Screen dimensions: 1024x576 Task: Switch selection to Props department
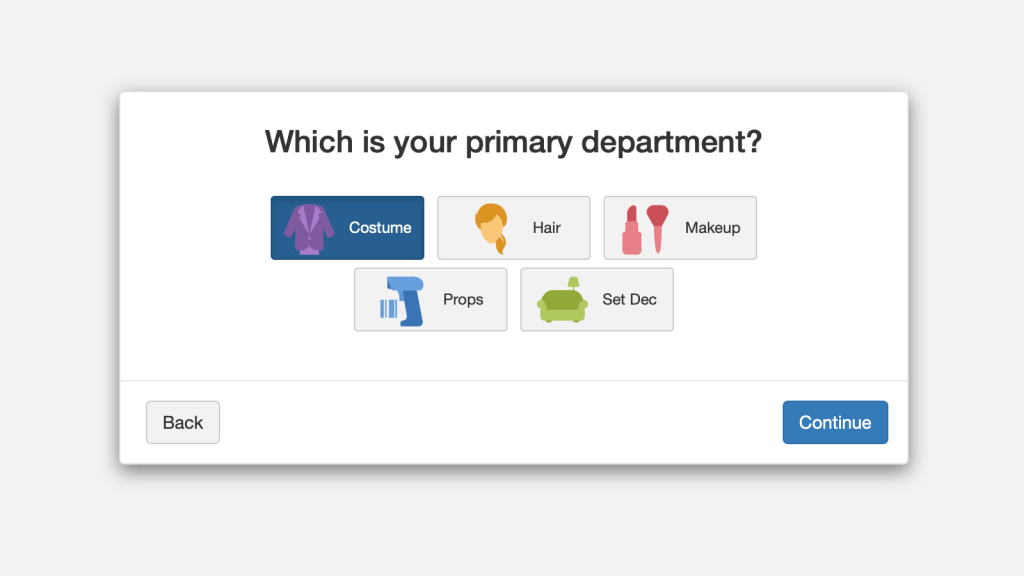click(x=430, y=299)
